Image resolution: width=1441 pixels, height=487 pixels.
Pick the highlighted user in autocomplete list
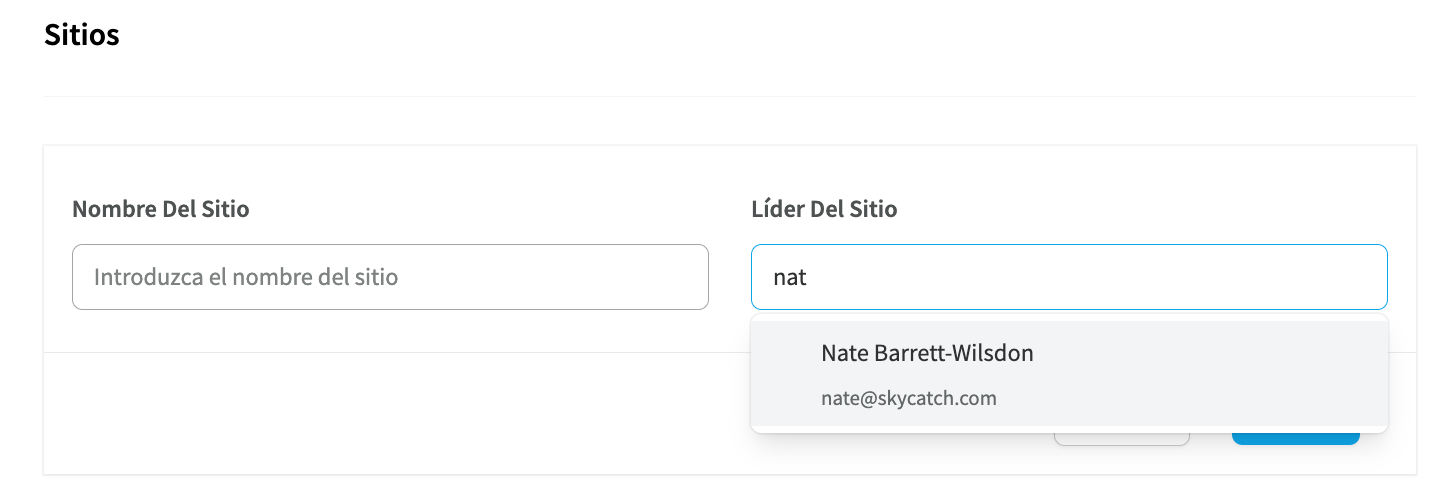[x=1069, y=374]
